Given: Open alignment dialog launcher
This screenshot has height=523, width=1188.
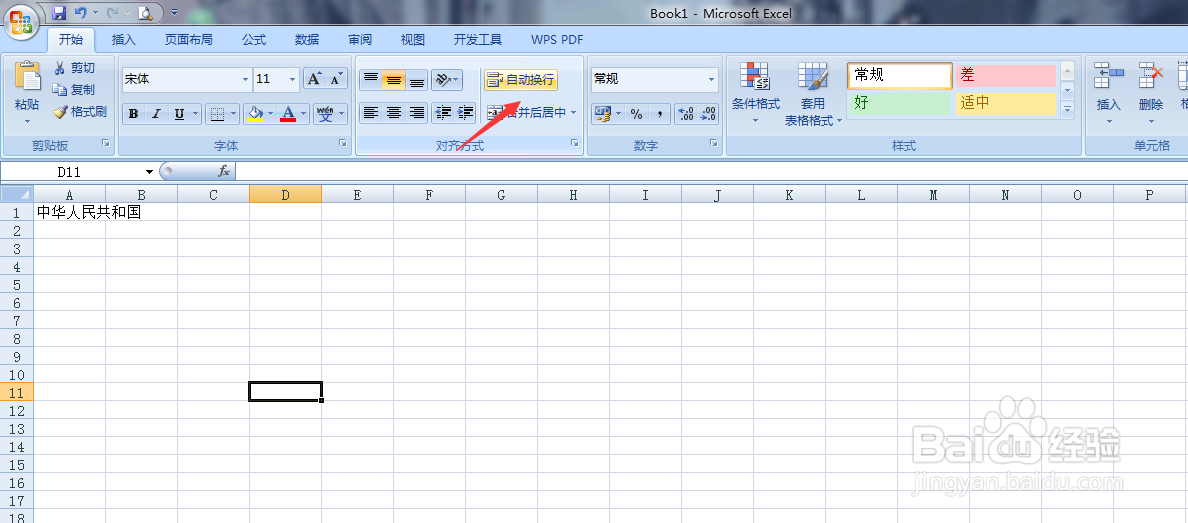Looking at the screenshot, I should [x=574, y=142].
